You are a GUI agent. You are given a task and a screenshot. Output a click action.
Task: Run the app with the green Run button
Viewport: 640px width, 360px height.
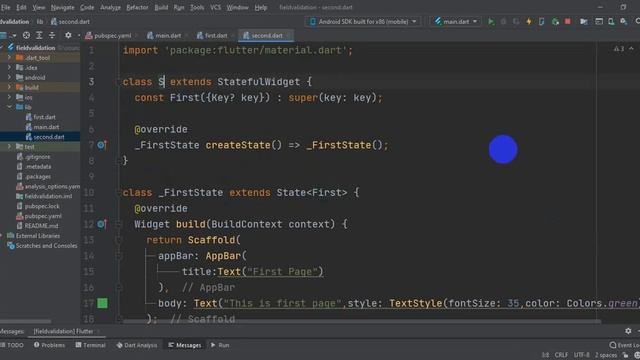pos(491,22)
